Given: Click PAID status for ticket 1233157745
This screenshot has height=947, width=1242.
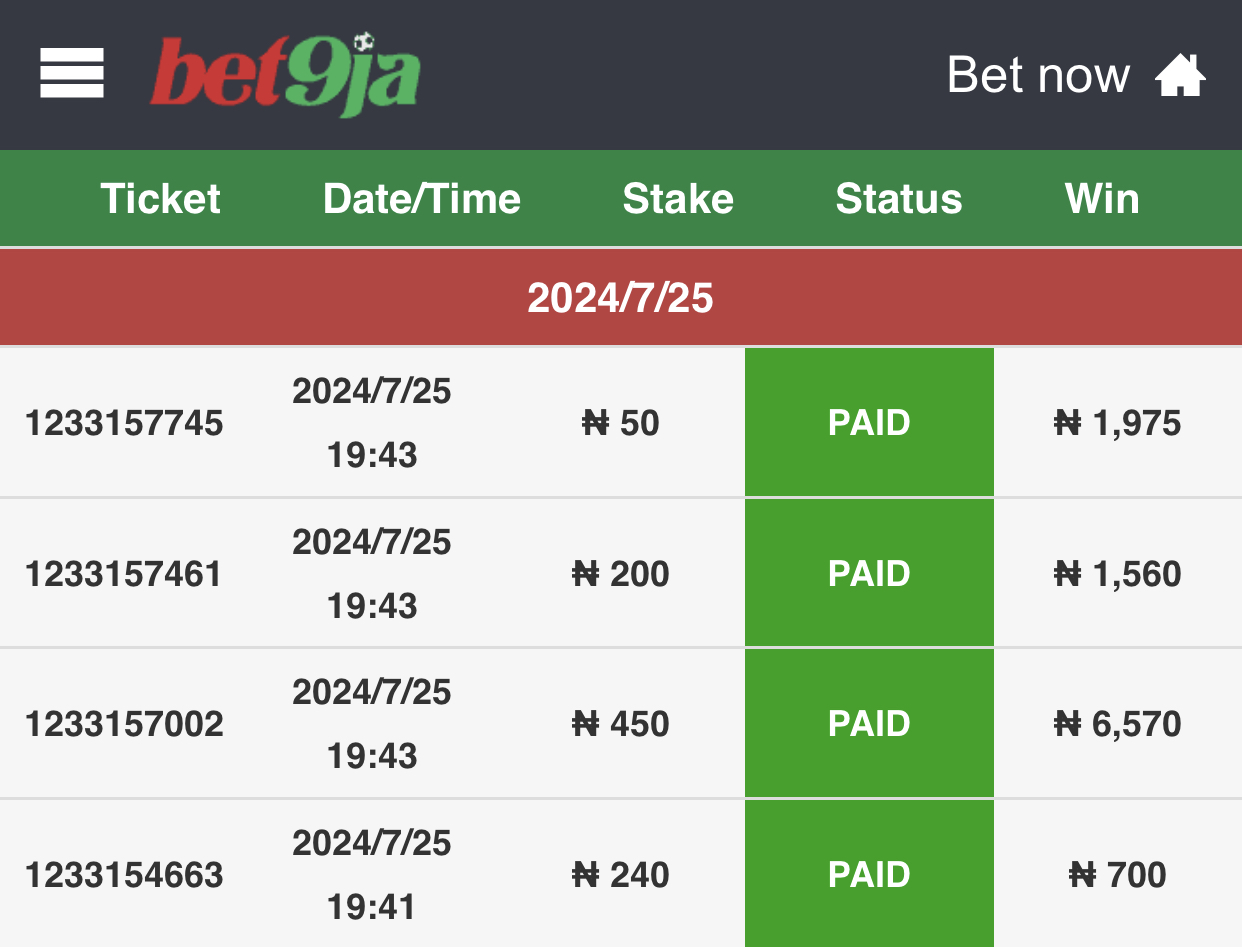Looking at the screenshot, I should [869, 422].
